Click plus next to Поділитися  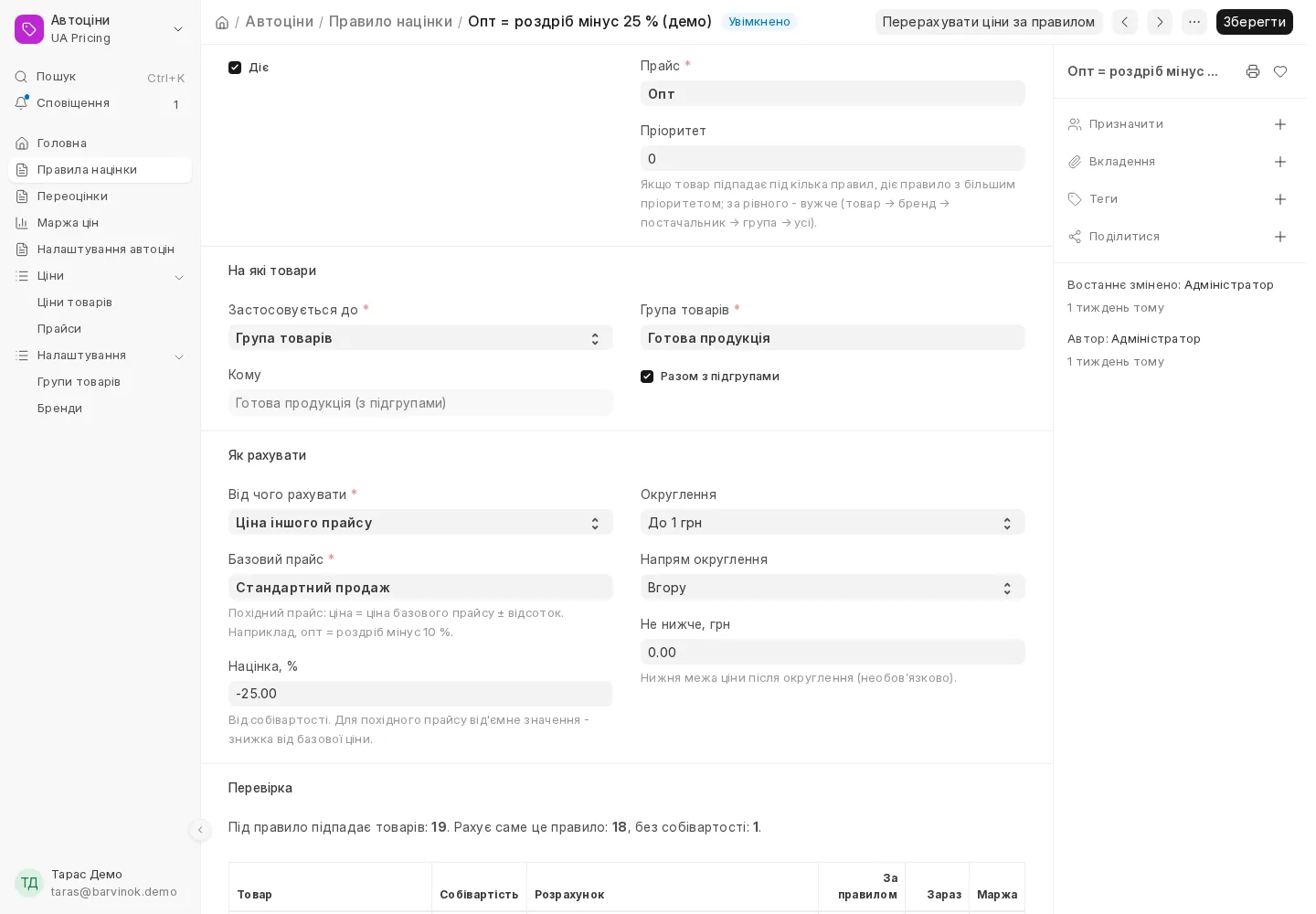[1280, 237]
